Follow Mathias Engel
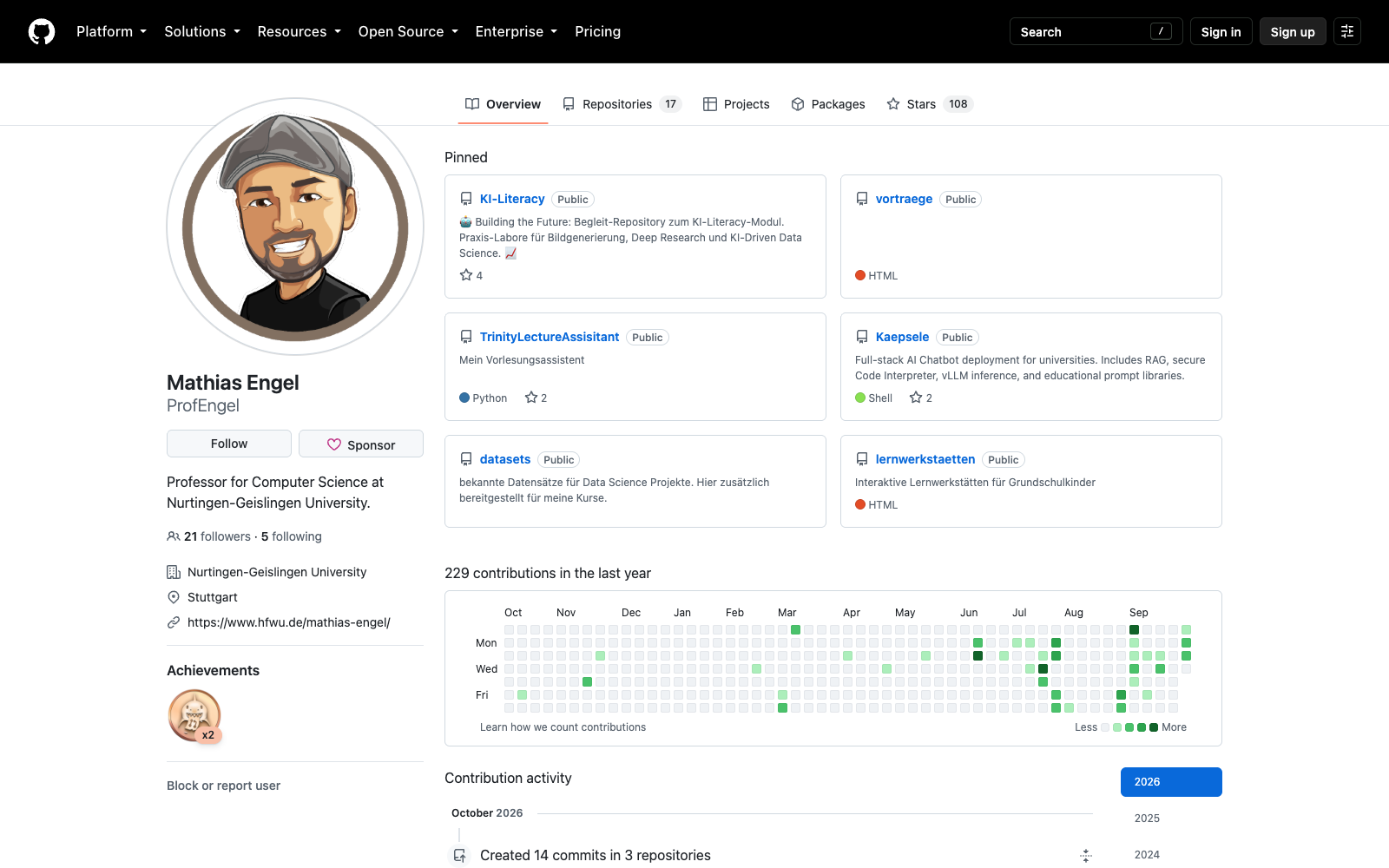The height and width of the screenshot is (868, 1389). tap(229, 444)
